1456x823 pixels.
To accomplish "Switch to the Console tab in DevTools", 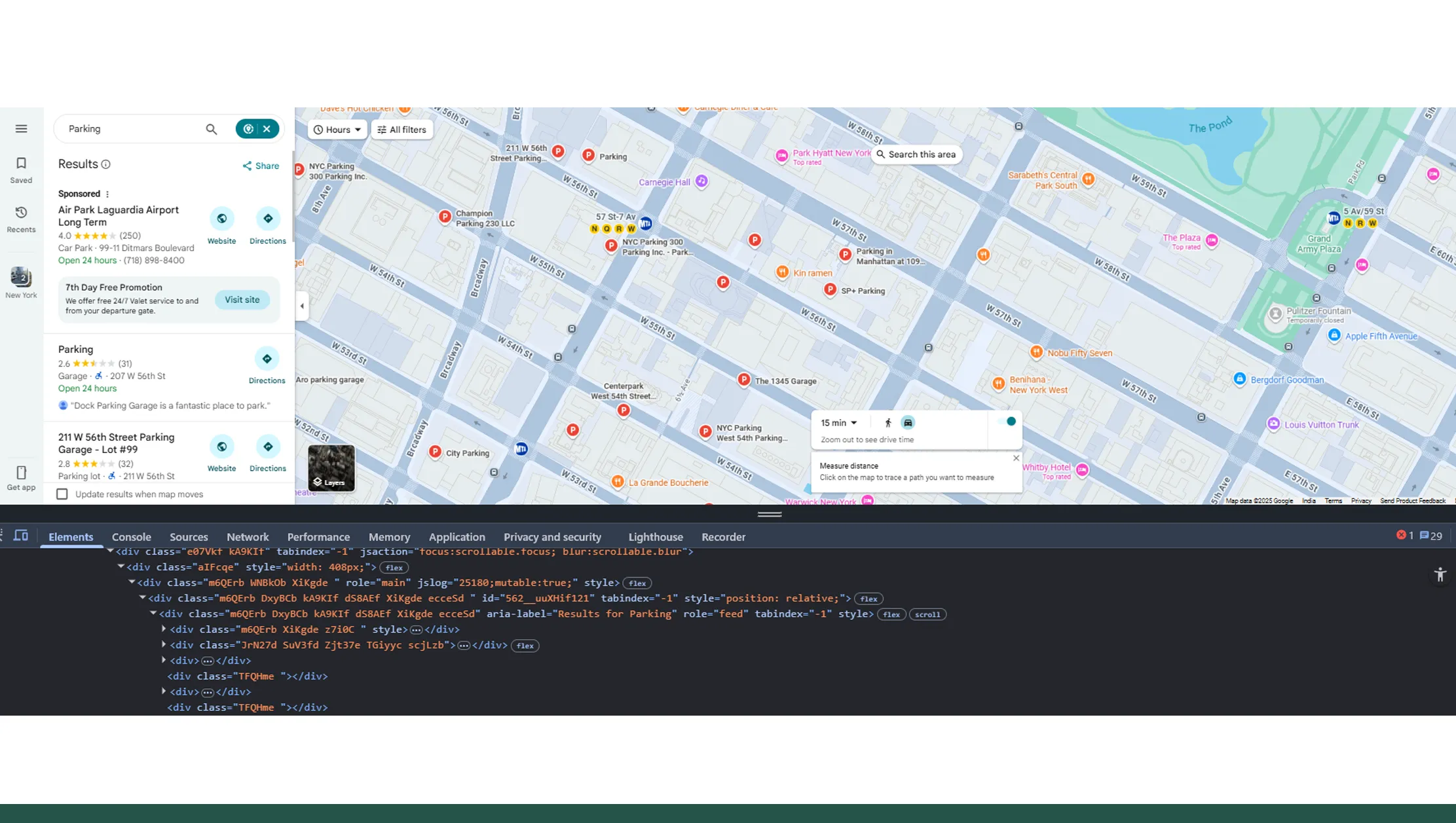I will click(131, 536).
